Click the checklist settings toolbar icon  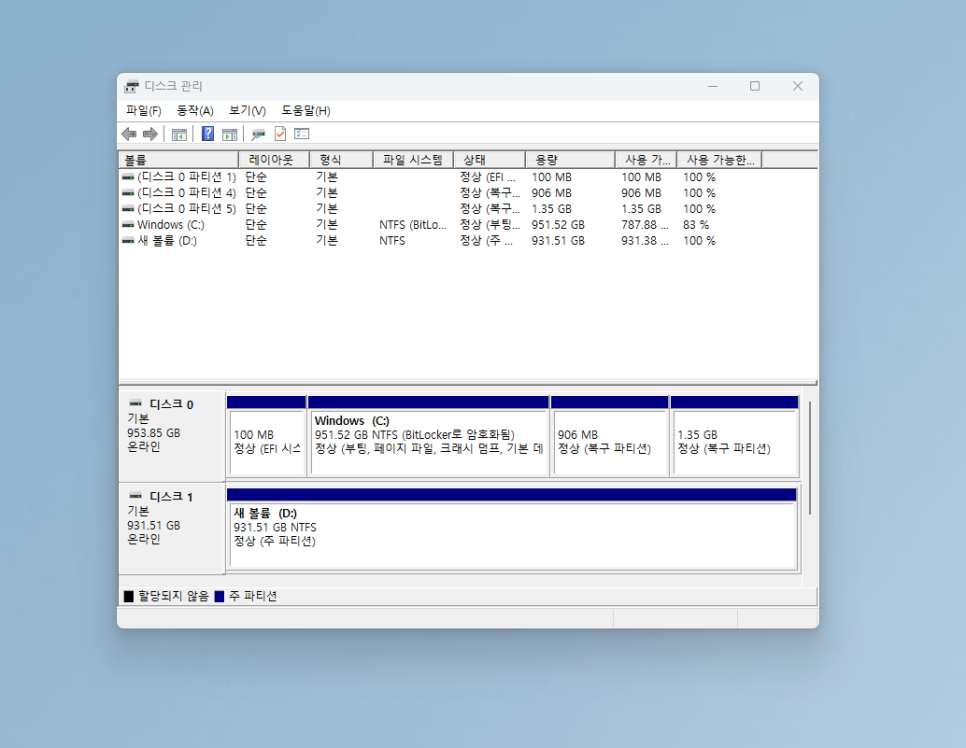point(301,134)
